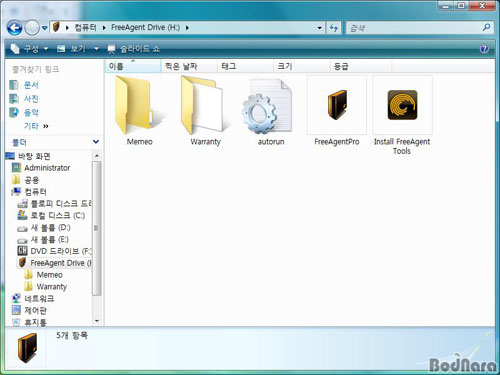The image size is (500, 375).
Task: Sort by the 크기 column header
Action: coord(301,66)
